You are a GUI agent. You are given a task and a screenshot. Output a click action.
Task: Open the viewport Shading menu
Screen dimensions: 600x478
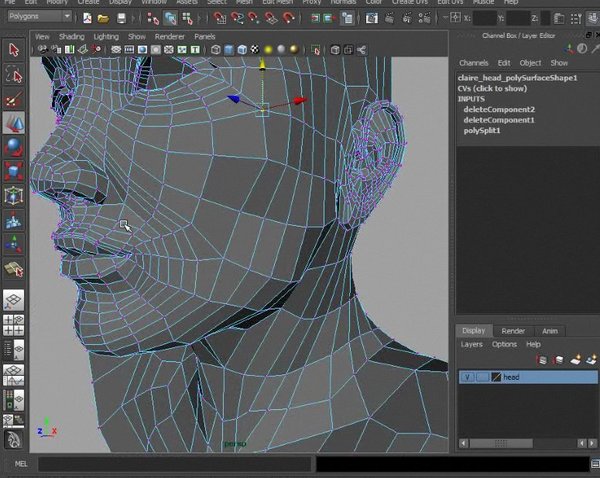pos(72,37)
